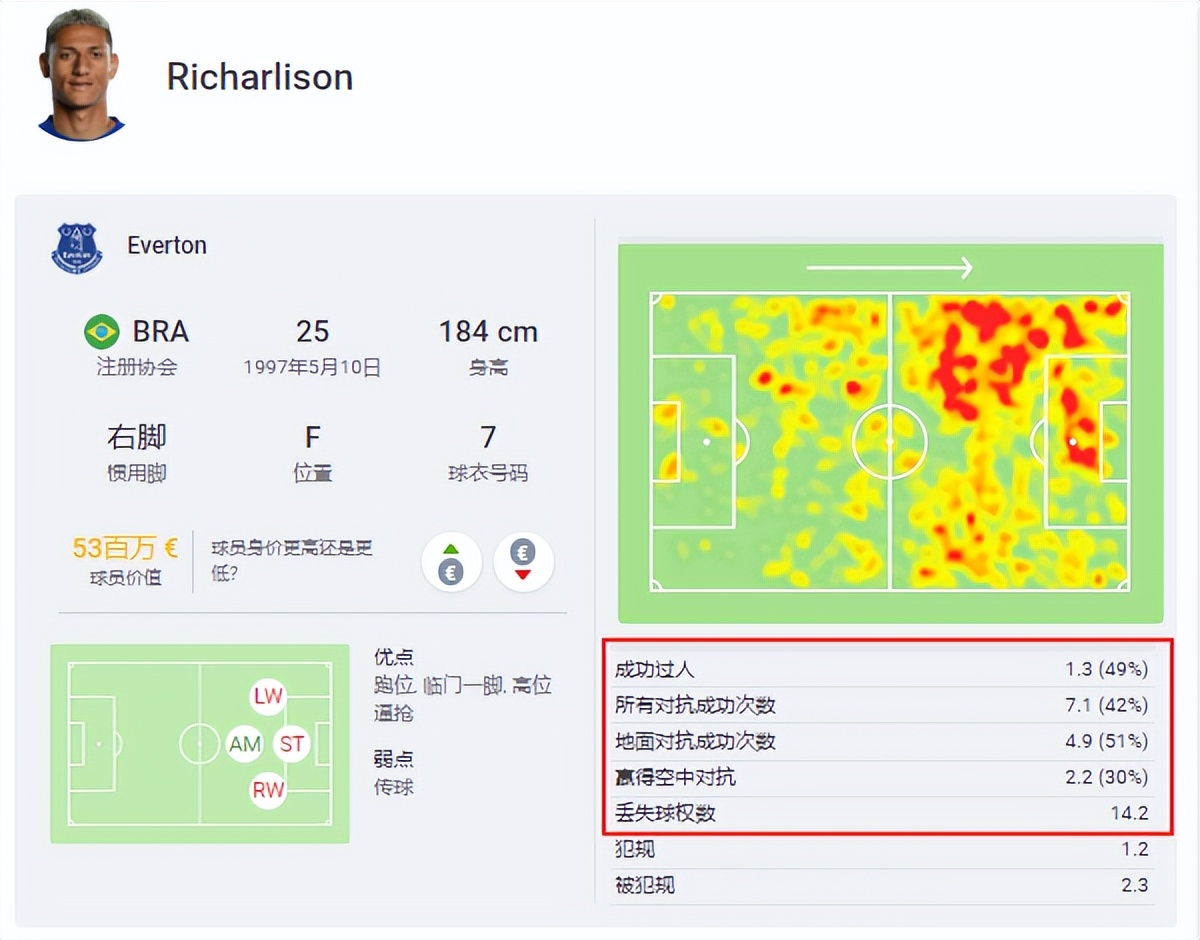
Task: Click the 赢得空中对抗 stat row
Action: 882,777
